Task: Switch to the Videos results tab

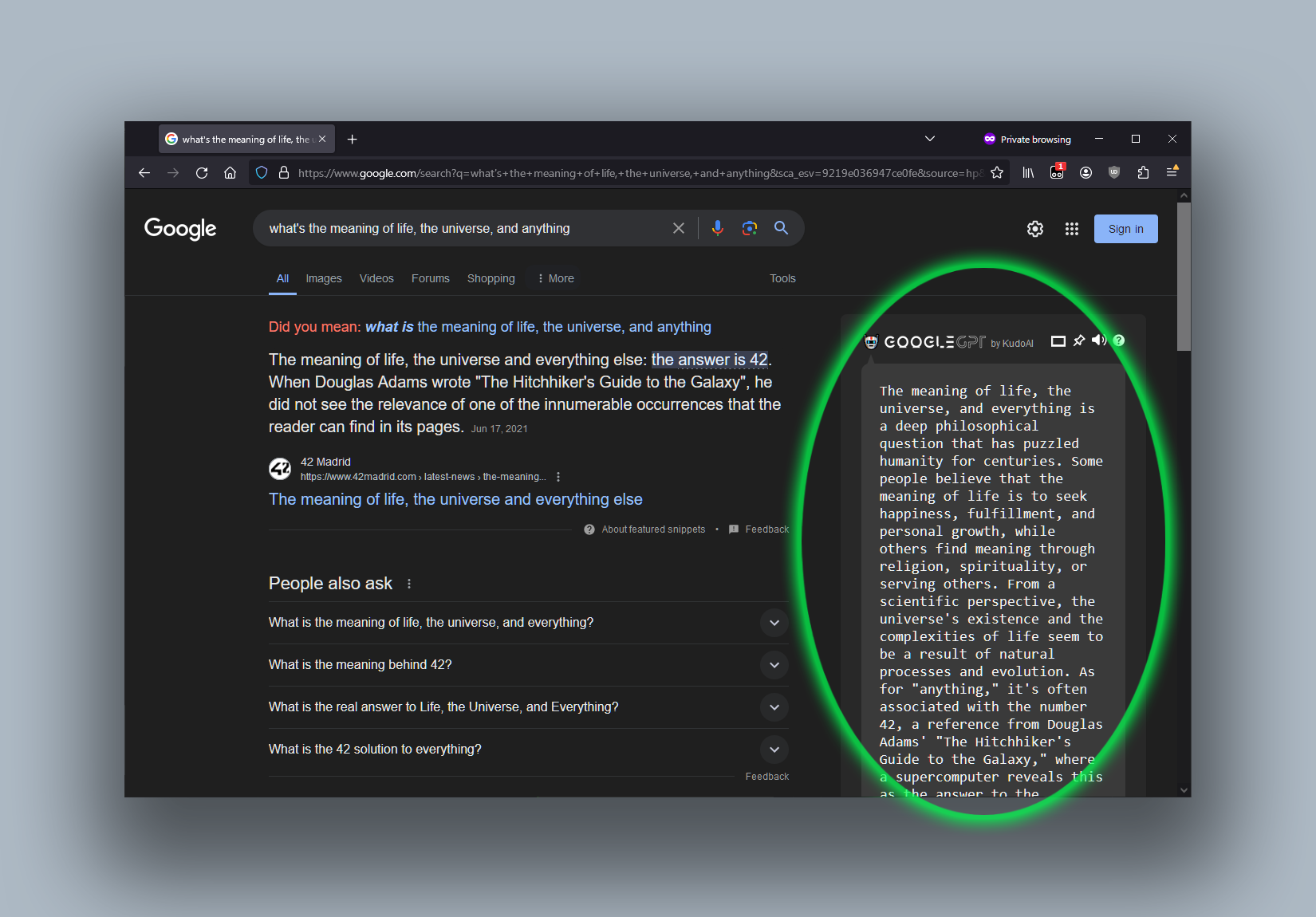Action: [376, 278]
